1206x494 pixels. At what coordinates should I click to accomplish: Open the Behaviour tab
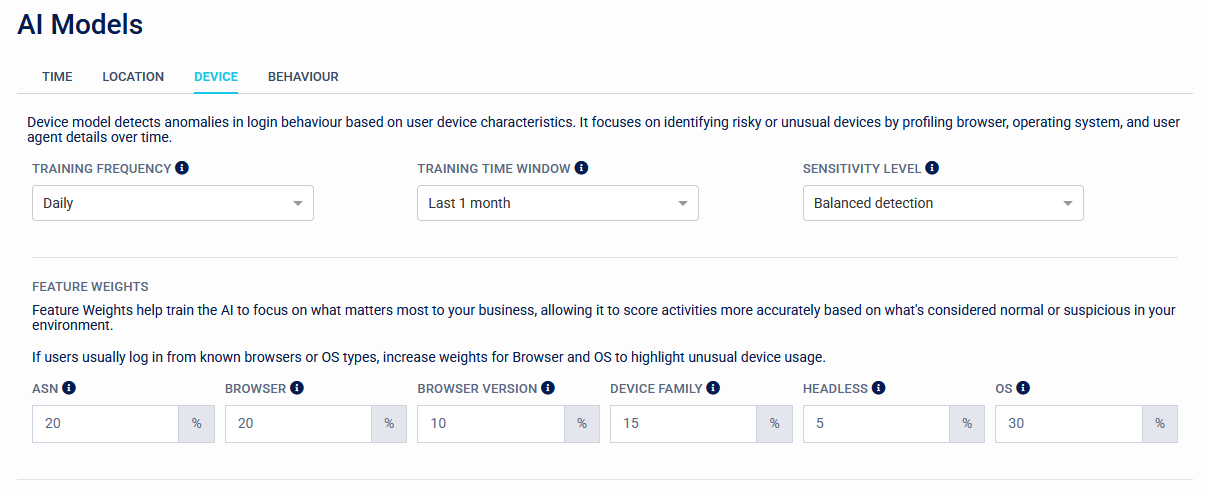coord(303,77)
